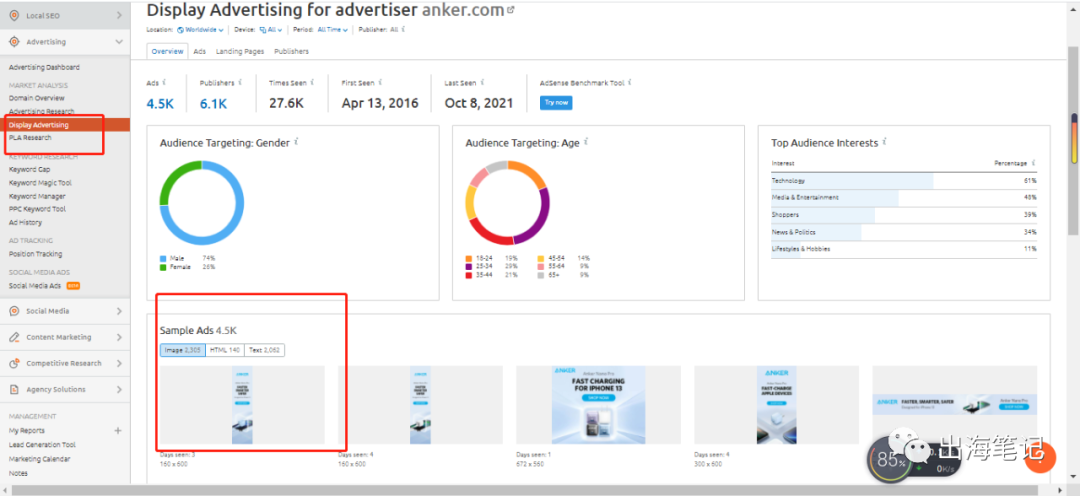Click the beta badge beside Social Media Ads
This screenshot has width=1080, height=496.
(74, 285)
